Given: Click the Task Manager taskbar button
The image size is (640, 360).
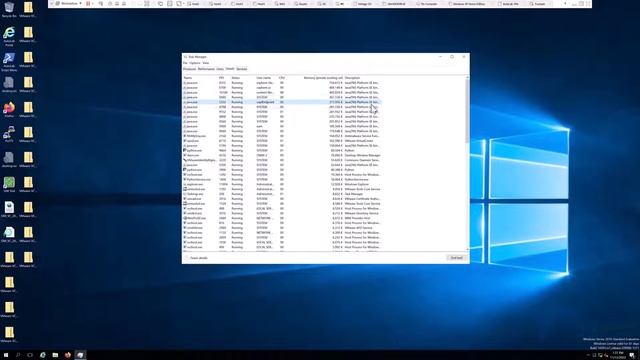Looking at the screenshot, I should (x=80, y=355).
